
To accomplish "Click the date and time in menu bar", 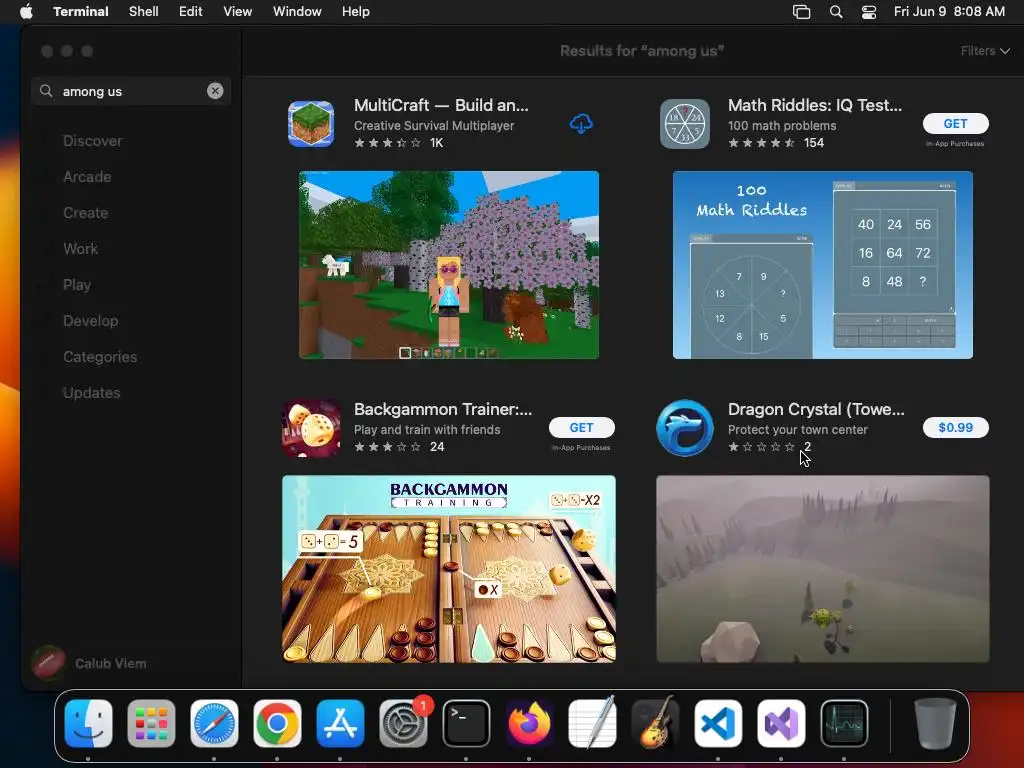I will pyautogui.click(x=949, y=12).
